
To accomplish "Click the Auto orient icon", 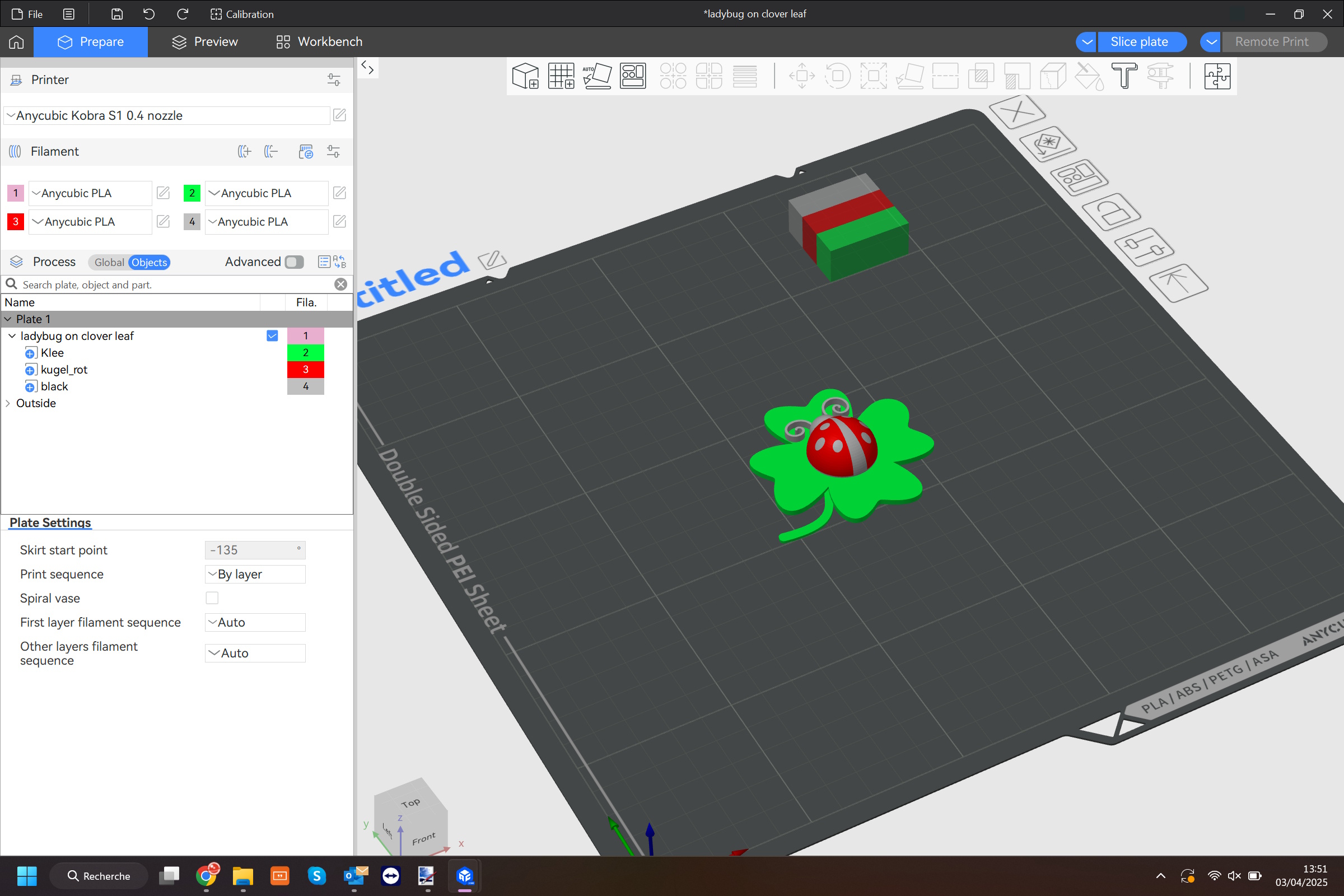I will click(596, 76).
